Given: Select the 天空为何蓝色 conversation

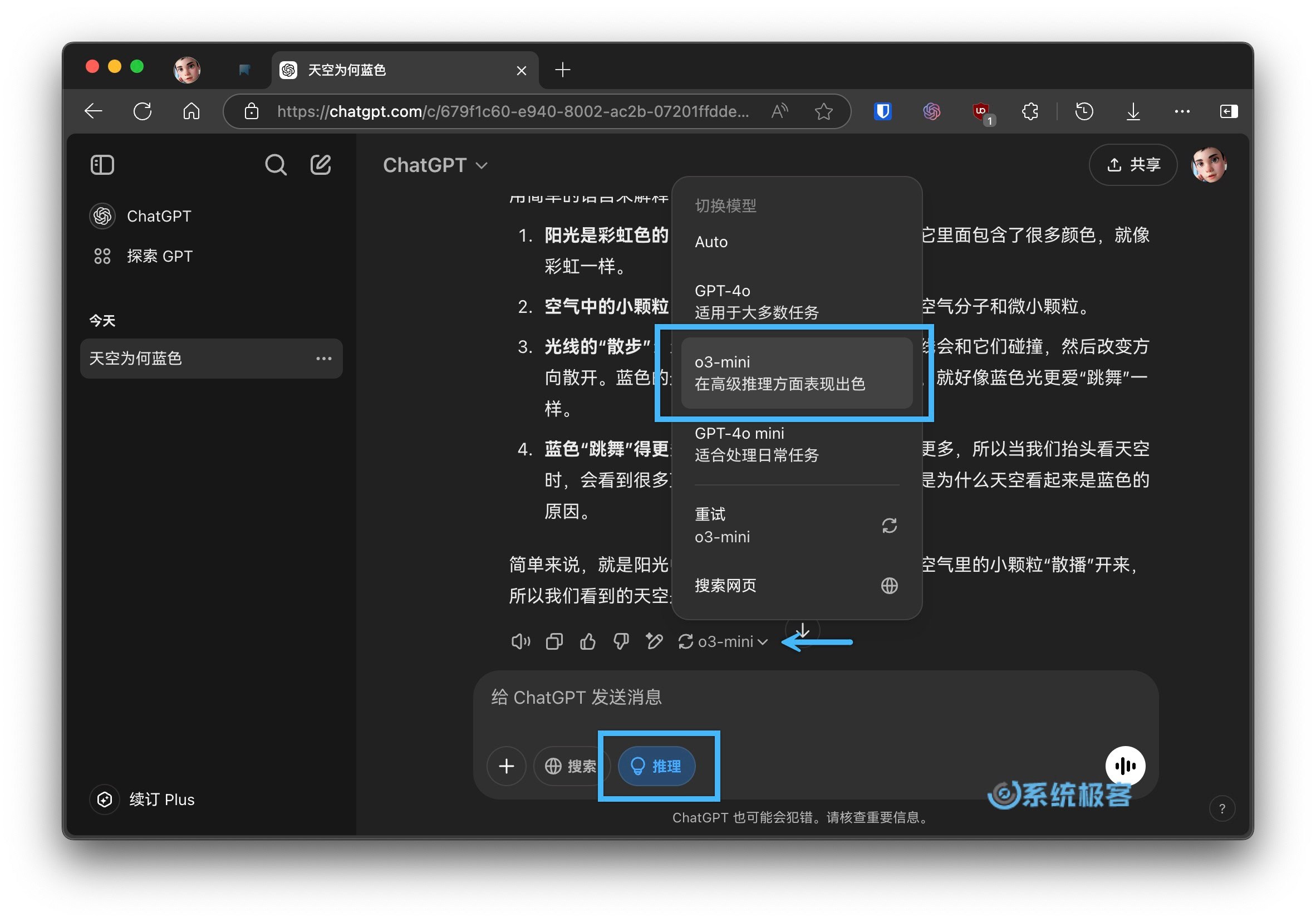Looking at the screenshot, I should [211, 359].
